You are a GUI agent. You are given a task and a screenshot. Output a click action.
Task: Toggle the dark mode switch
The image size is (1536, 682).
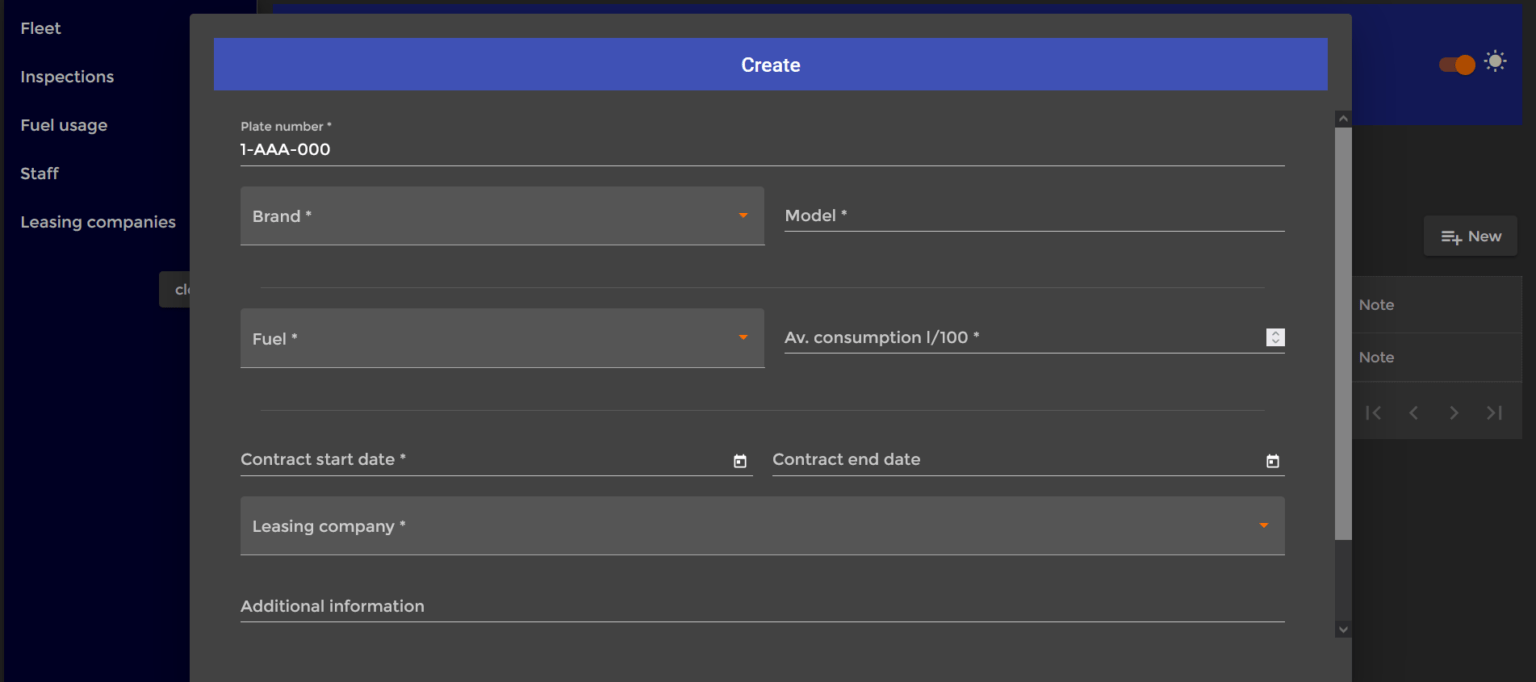(x=1457, y=64)
